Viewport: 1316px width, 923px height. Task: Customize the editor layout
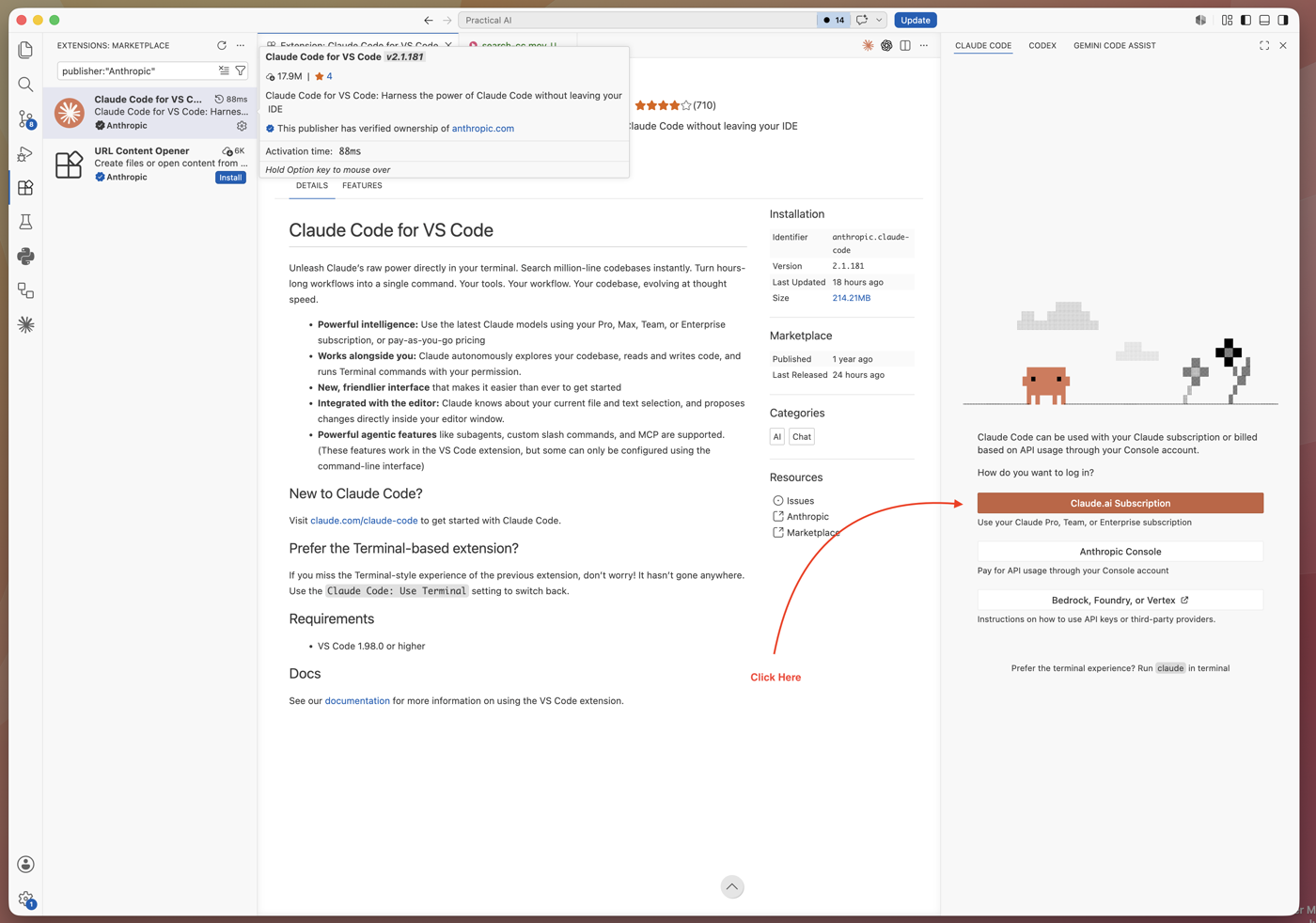pyautogui.click(x=1228, y=20)
